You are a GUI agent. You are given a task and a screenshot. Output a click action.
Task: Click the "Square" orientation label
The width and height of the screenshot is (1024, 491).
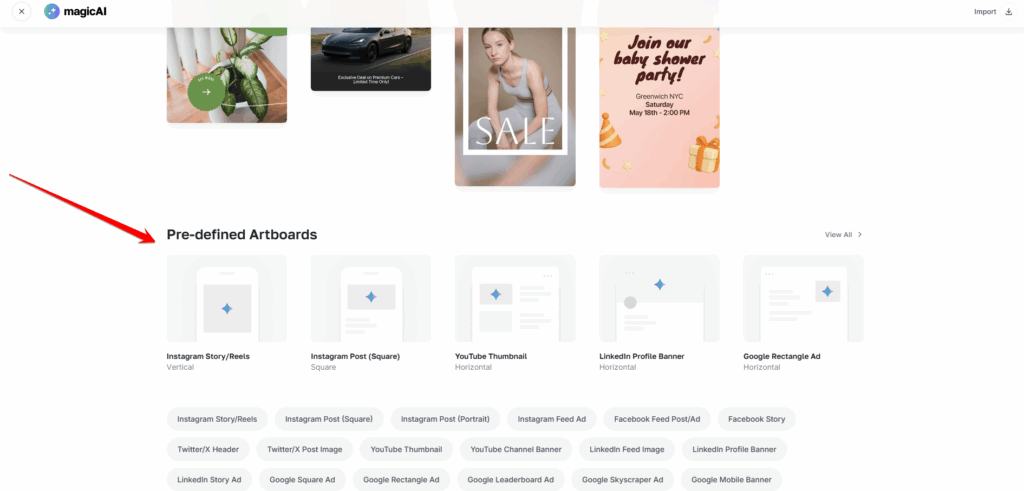(x=323, y=368)
